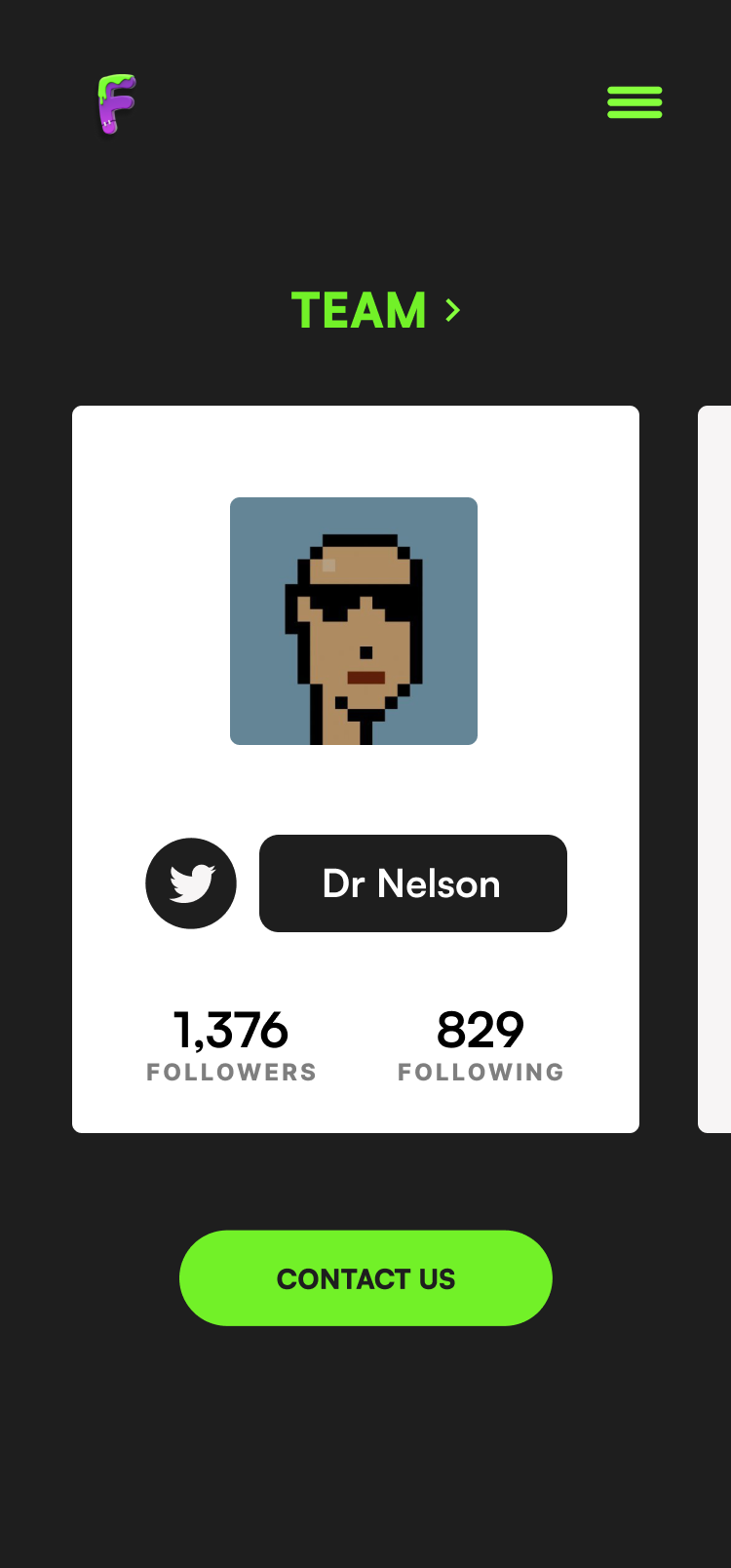
Task: Click the 829 following count
Action: [x=481, y=1030]
